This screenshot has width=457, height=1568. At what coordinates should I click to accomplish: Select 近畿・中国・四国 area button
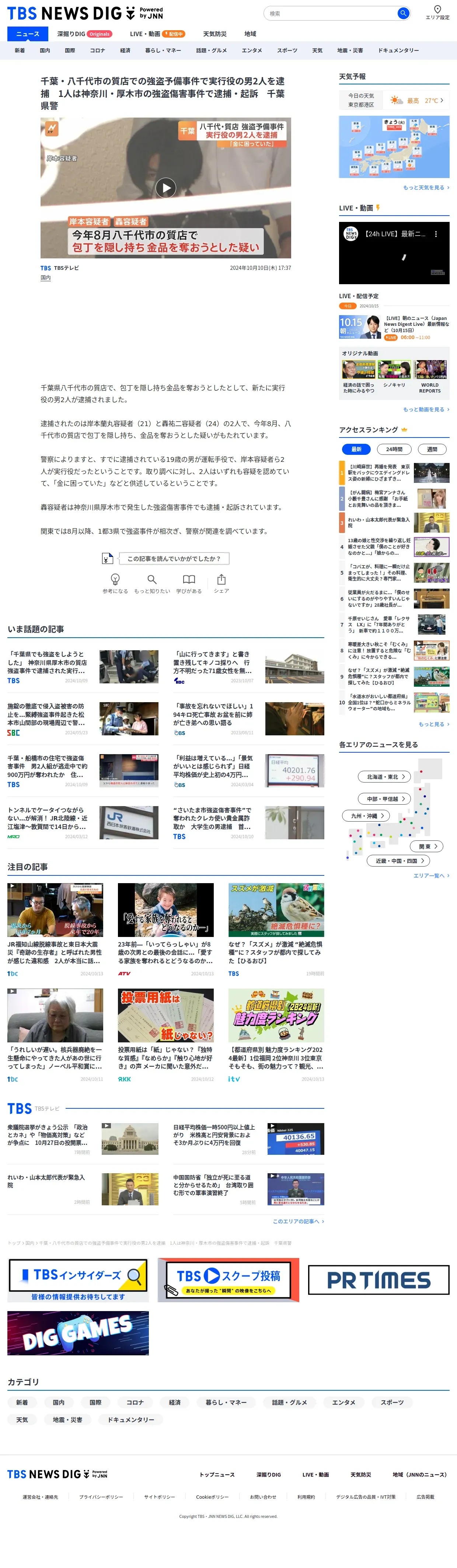click(398, 861)
